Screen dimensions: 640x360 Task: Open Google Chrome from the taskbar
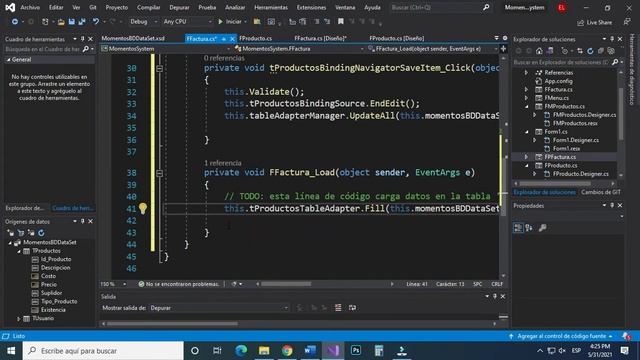click(x=287, y=351)
